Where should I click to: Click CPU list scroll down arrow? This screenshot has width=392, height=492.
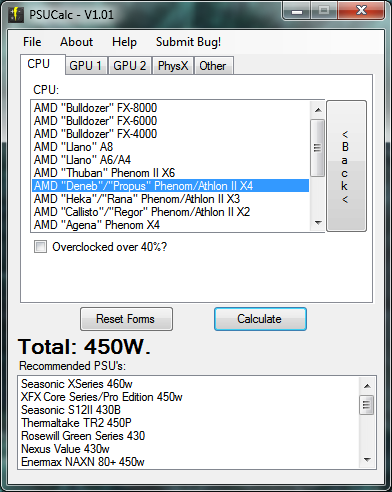[x=318, y=223]
